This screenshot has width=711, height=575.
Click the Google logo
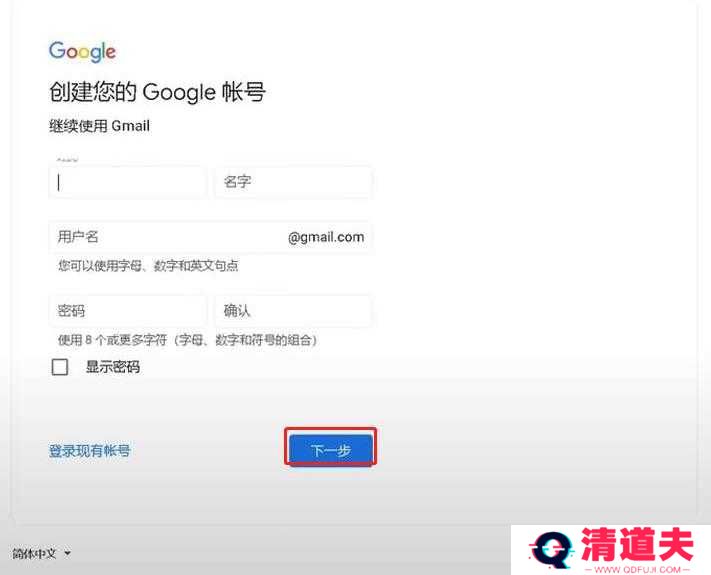pos(82,52)
